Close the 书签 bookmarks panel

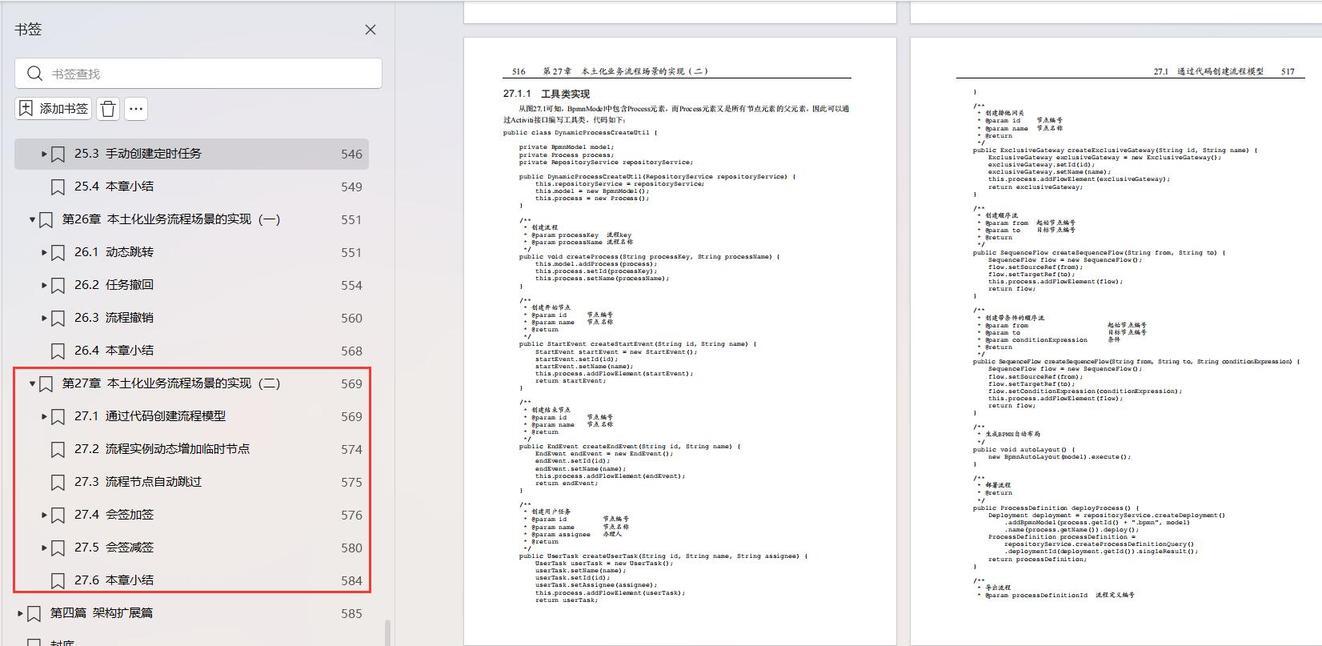click(x=370, y=30)
